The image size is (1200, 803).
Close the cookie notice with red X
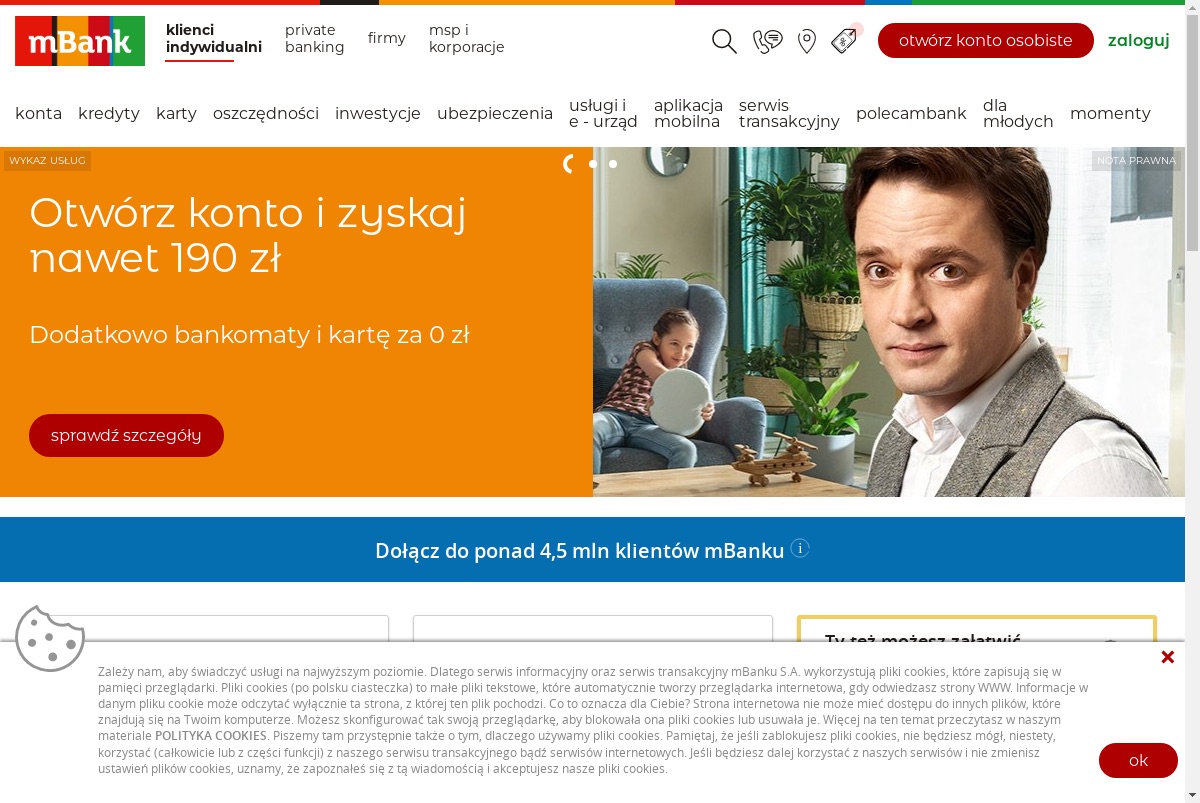[1167, 657]
